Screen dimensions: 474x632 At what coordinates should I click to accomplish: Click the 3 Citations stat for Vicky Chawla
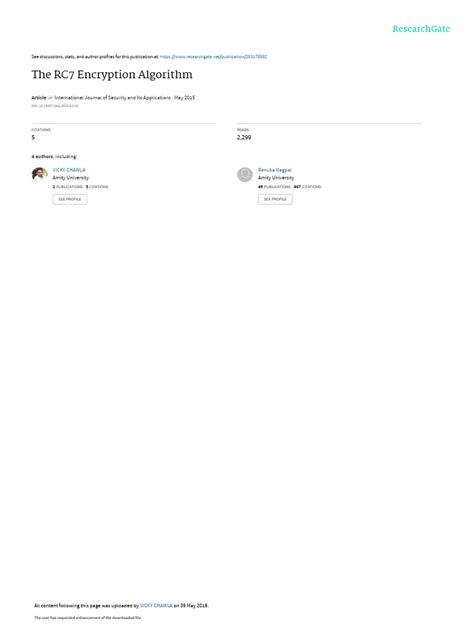point(97,187)
